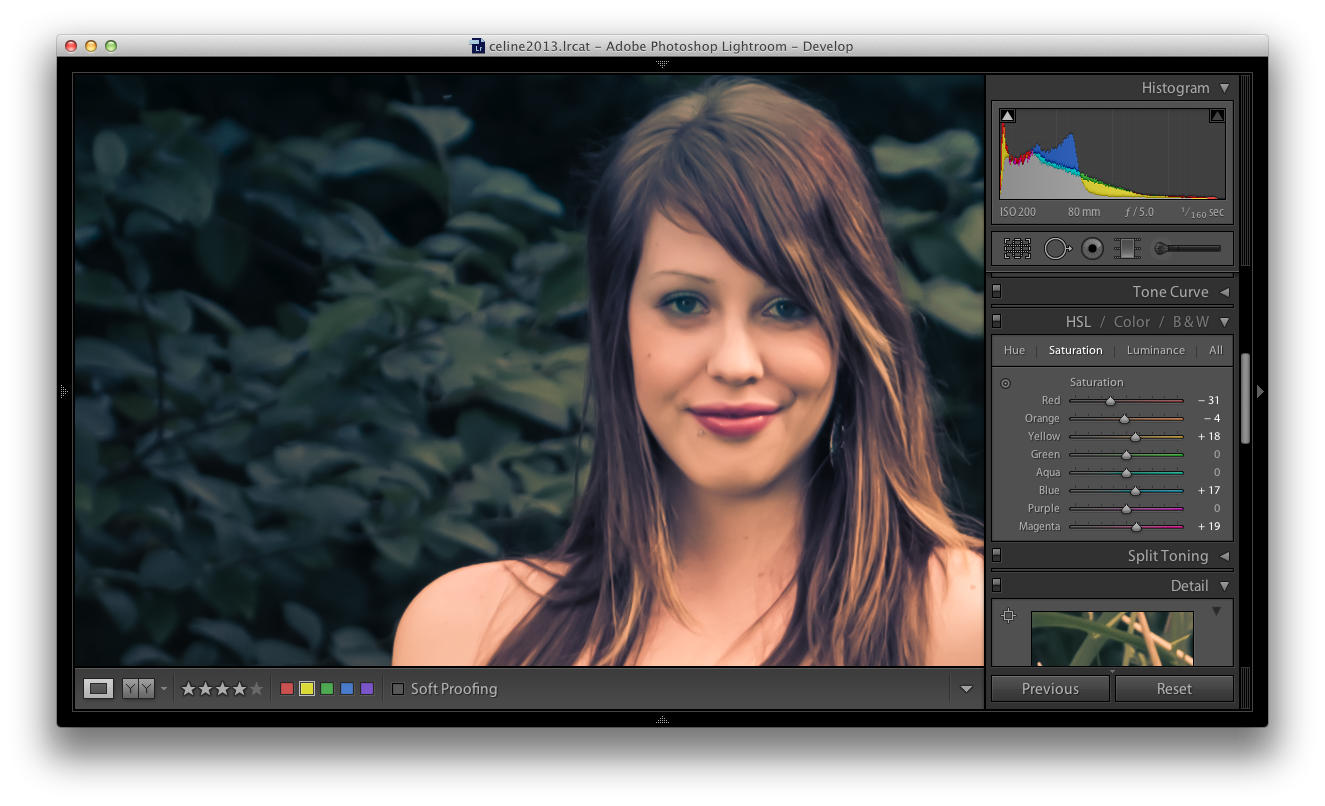Click the Previous button

1049,688
